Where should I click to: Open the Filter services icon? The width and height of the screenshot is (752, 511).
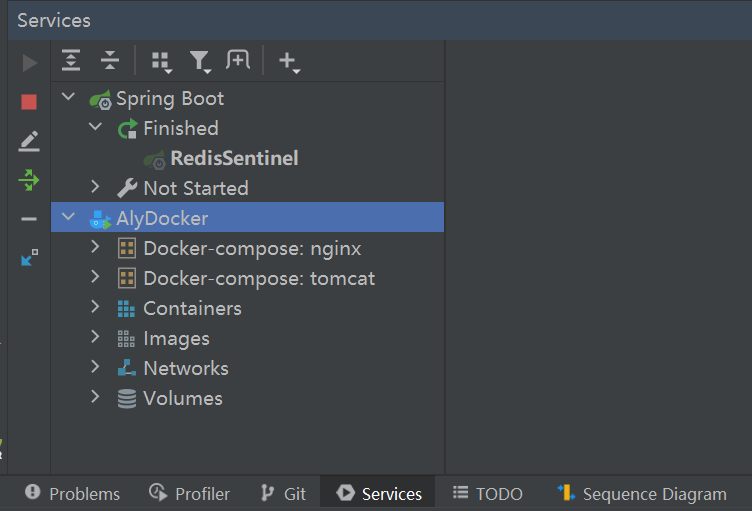[200, 62]
